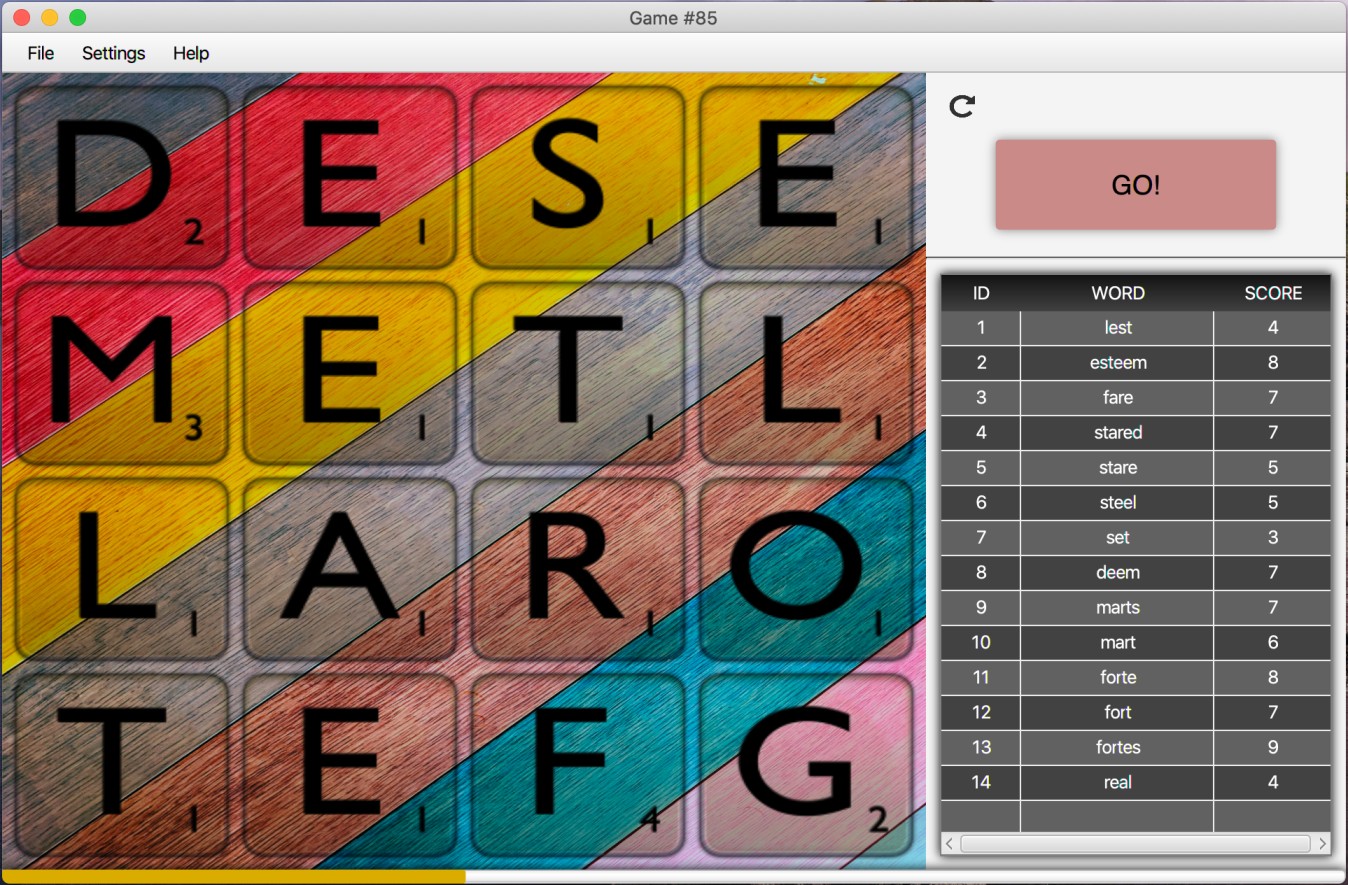Image resolution: width=1348 pixels, height=885 pixels.
Task: Open the File menu
Action: (x=39, y=53)
